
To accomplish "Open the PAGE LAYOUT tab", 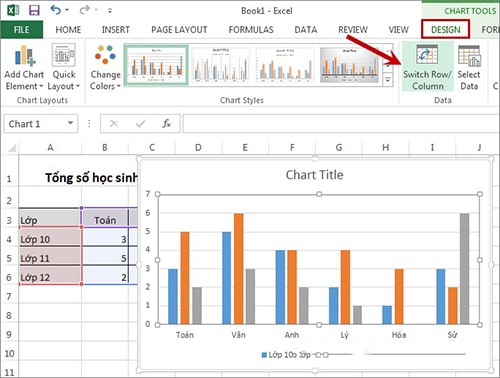I will [x=179, y=30].
